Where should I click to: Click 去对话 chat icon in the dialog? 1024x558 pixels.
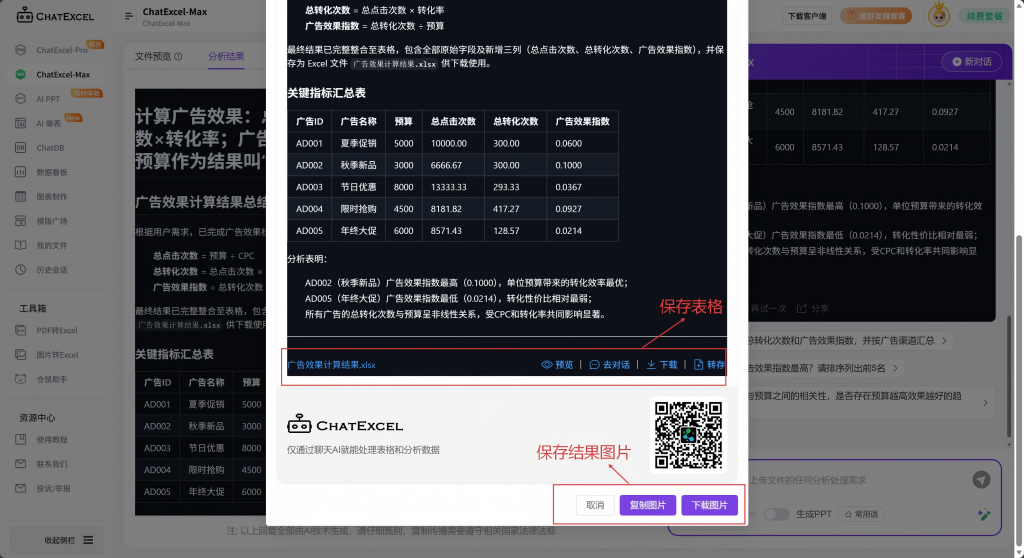(x=594, y=365)
